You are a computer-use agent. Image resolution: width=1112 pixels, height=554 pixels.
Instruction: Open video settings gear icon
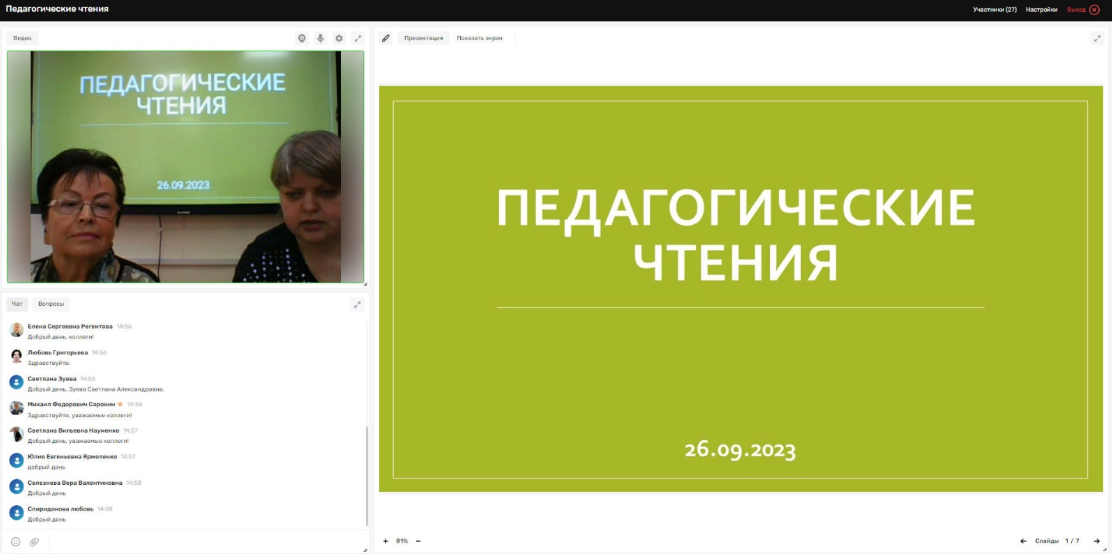339,38
